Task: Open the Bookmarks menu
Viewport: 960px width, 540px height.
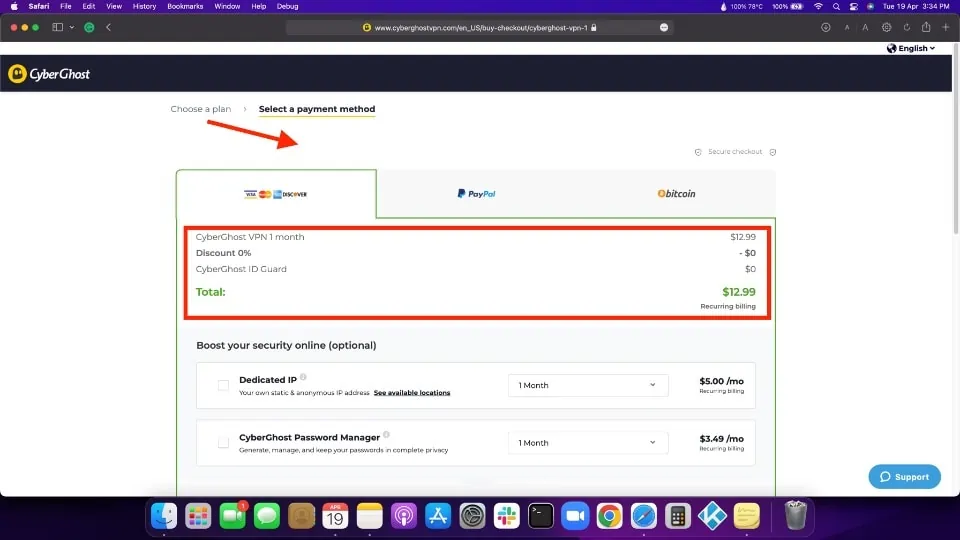Action: coord(185,6)
